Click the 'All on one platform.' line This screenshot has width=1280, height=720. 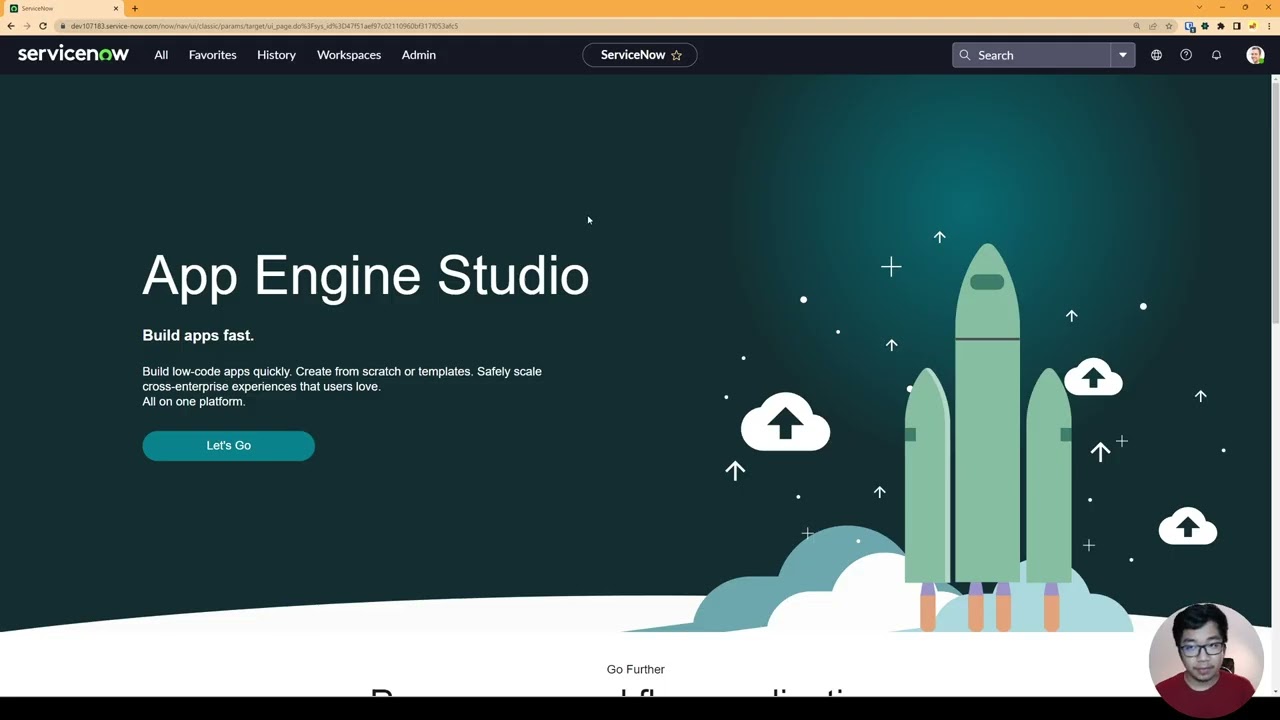[193, 401]
